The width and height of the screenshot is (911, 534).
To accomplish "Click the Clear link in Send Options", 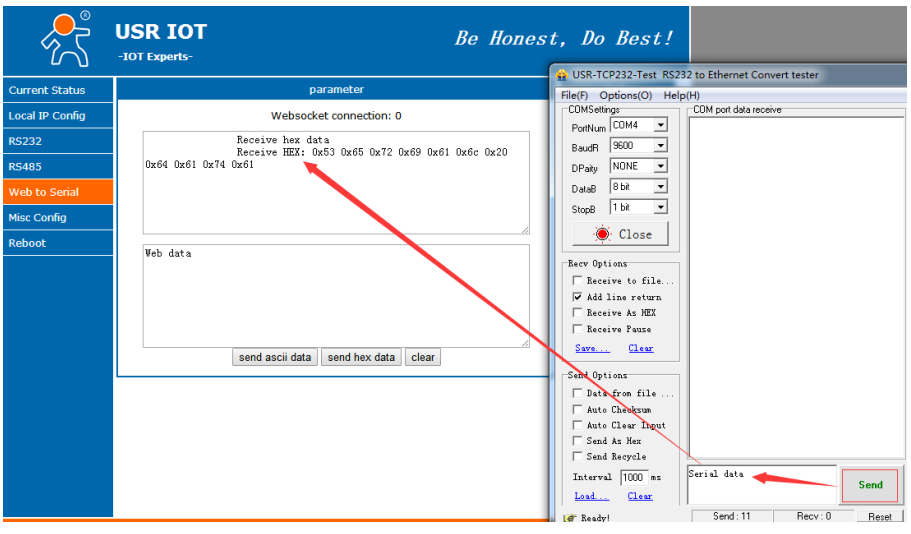I will pos(640,496).
